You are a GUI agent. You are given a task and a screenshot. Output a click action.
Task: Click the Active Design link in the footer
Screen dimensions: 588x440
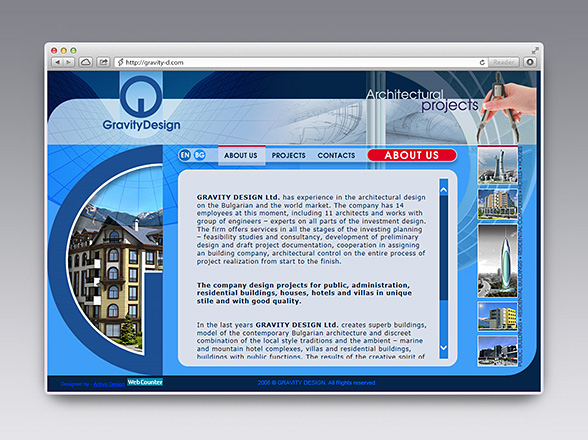[x=109, y=384]
